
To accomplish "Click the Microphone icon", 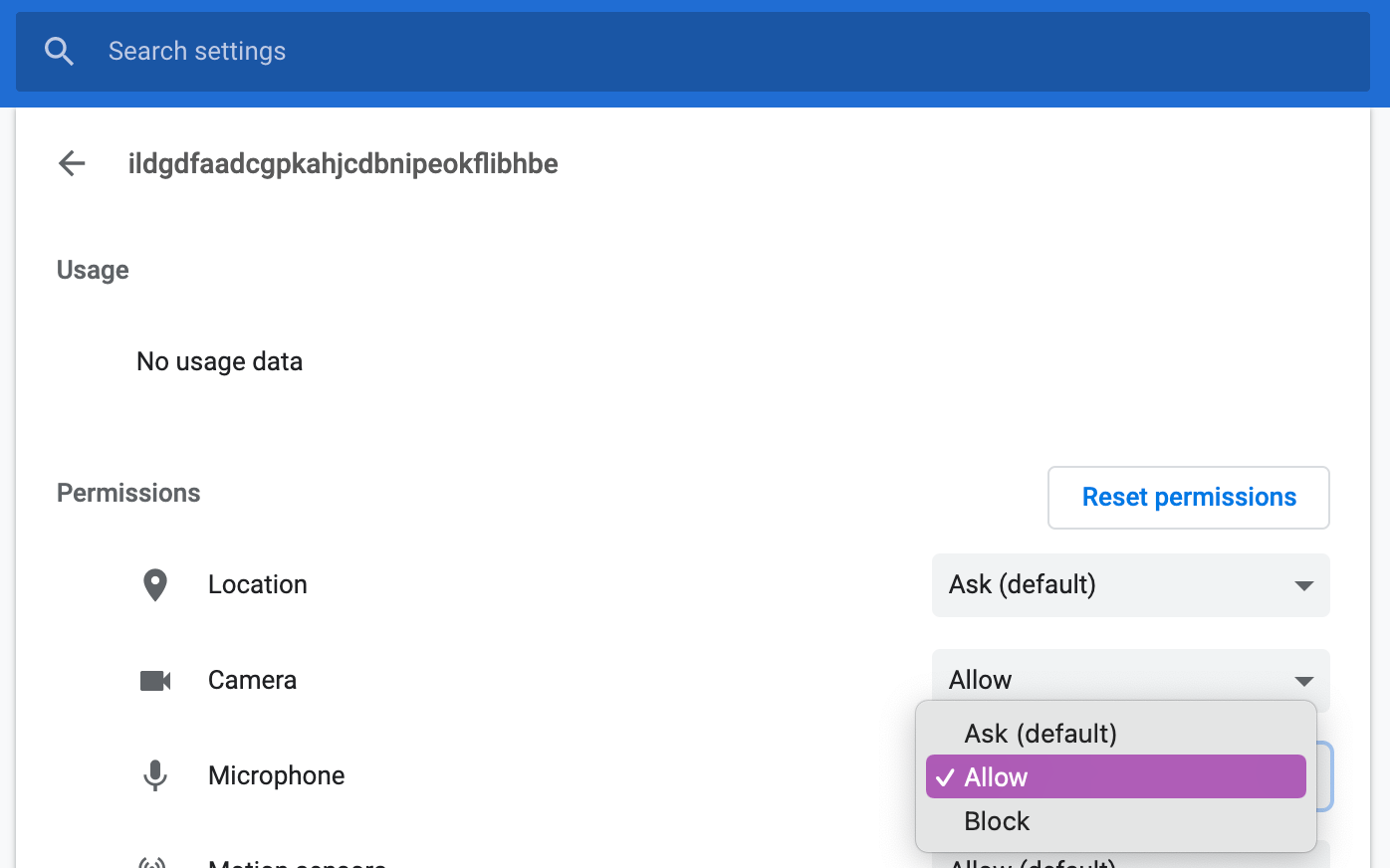I will 155,775.
